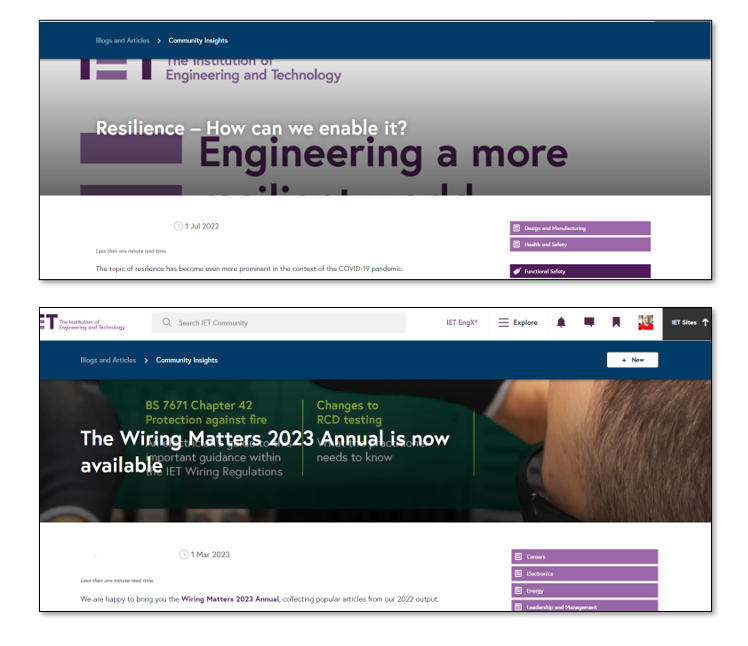Open the messages speech-bubble icon
748x646 pixels.
tap(589, 323)
